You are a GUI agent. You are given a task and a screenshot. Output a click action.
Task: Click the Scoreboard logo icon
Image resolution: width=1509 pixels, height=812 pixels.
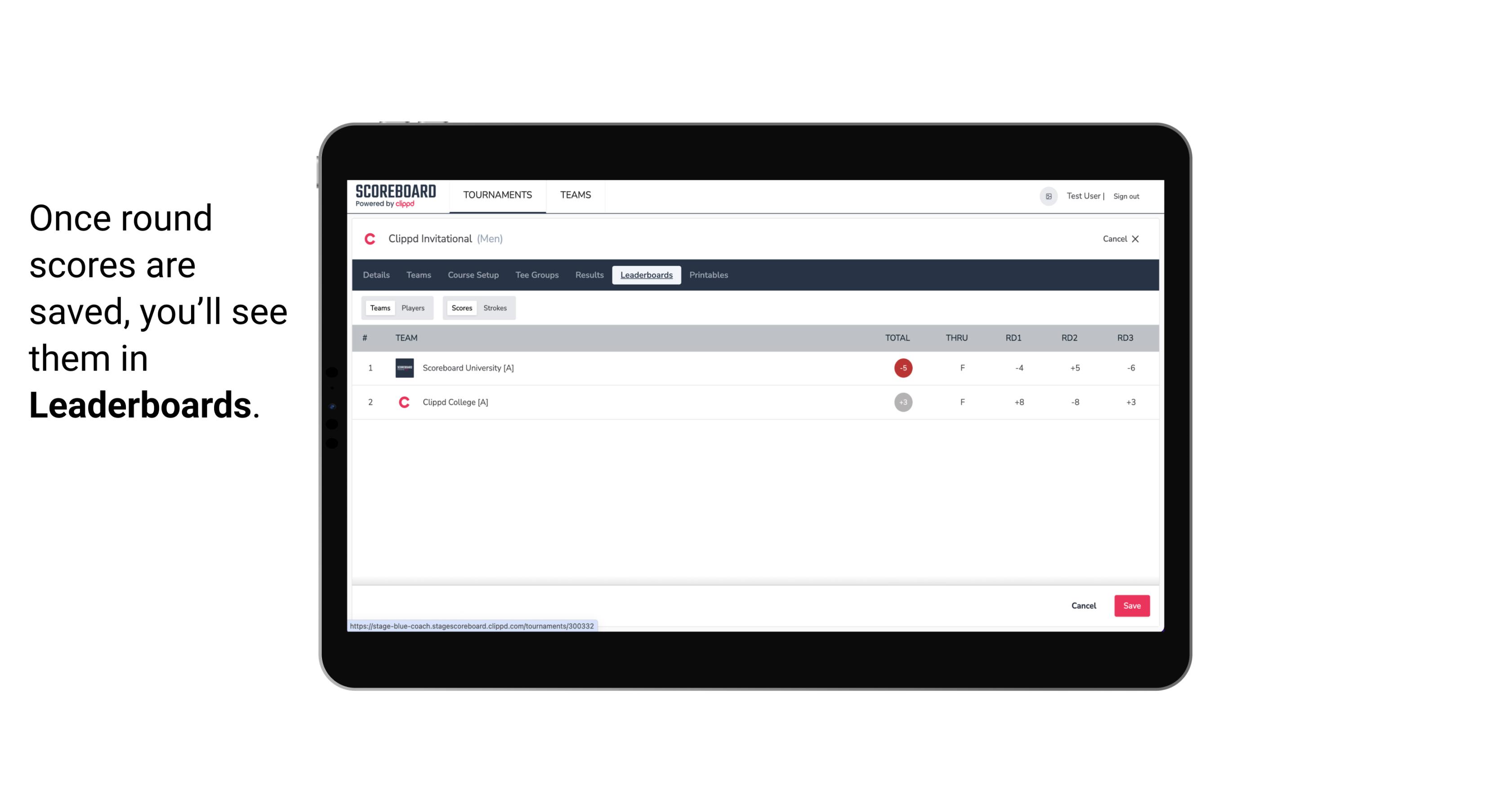tap(395, 196)
